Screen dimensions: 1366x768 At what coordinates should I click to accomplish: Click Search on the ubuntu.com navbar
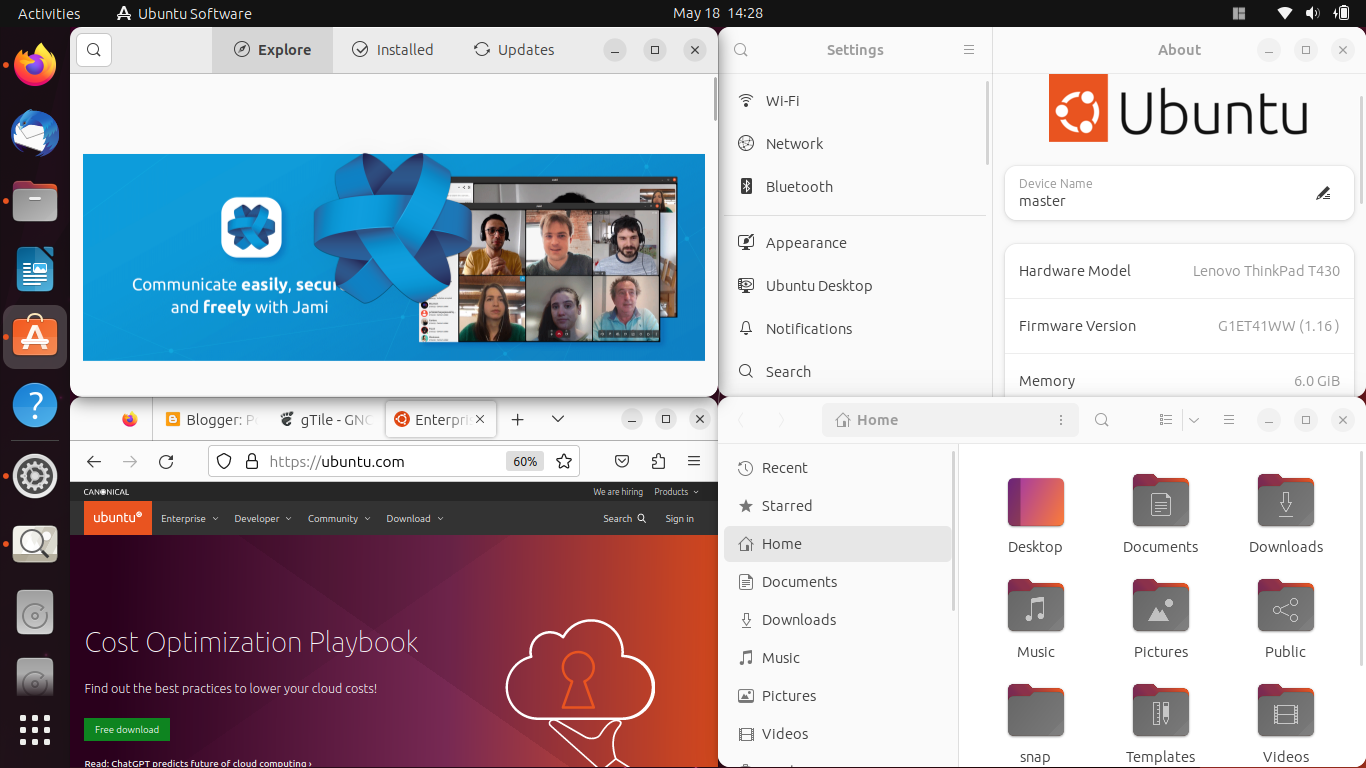pyautogui.click(x=625, y=519)
